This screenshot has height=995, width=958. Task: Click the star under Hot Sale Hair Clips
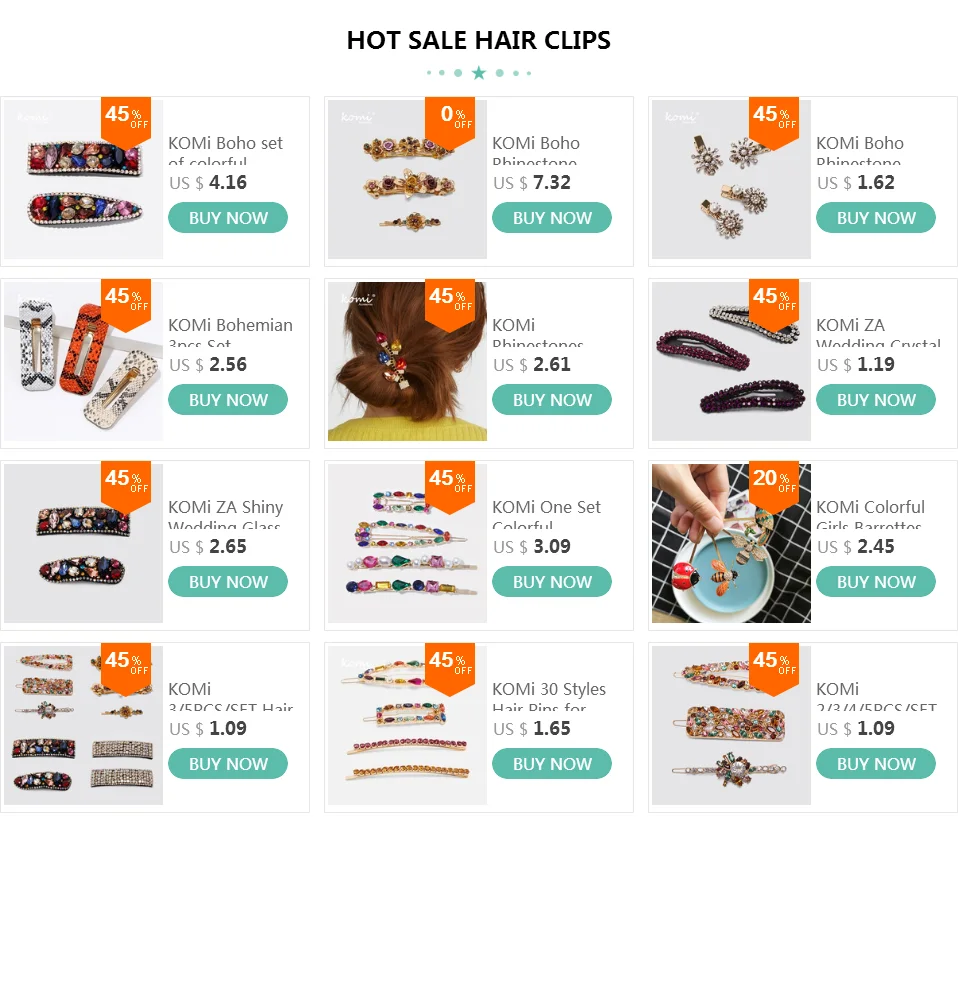coord(479,73)
